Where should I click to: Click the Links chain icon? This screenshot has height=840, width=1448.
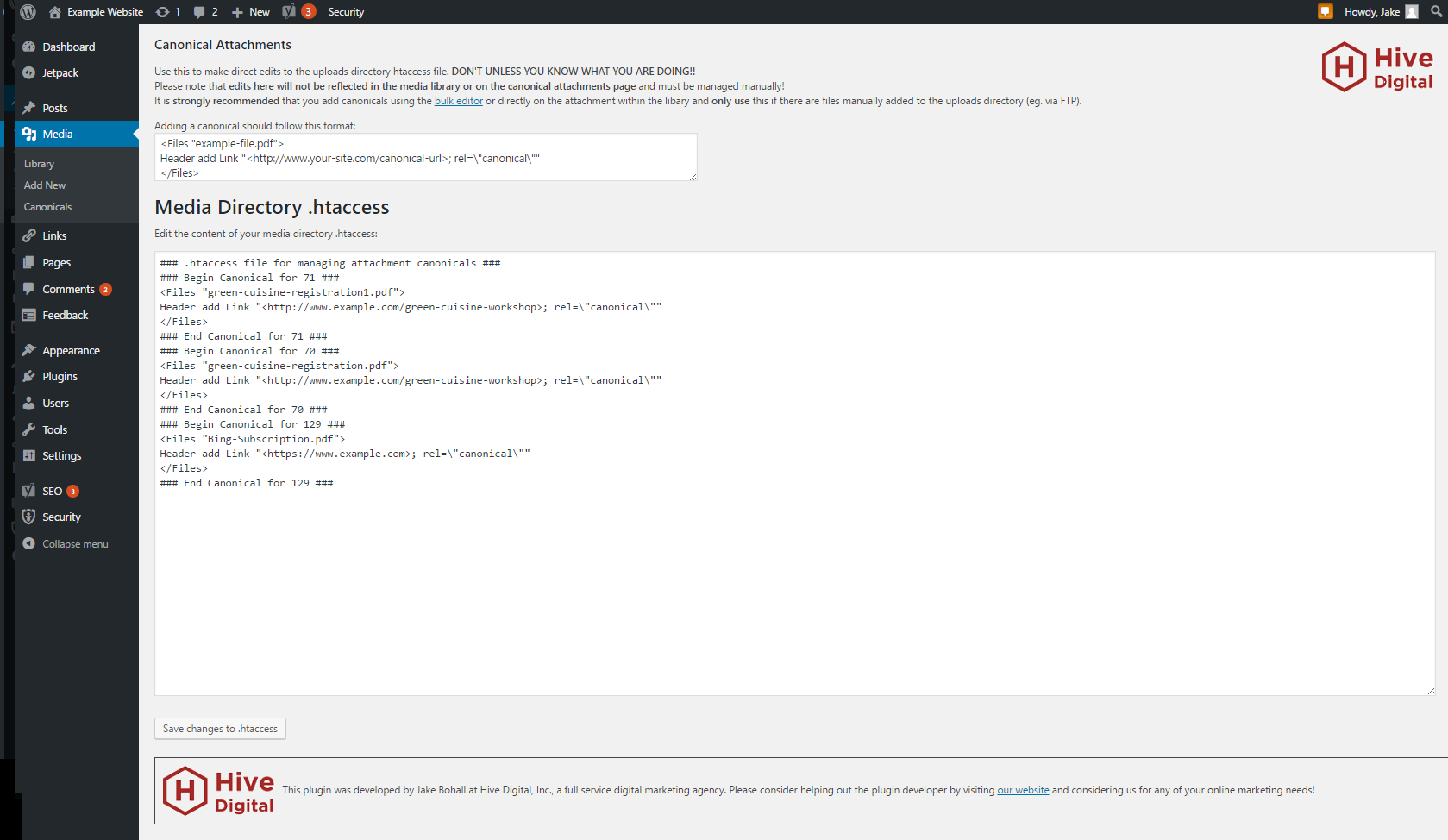[x=29, y=235]
